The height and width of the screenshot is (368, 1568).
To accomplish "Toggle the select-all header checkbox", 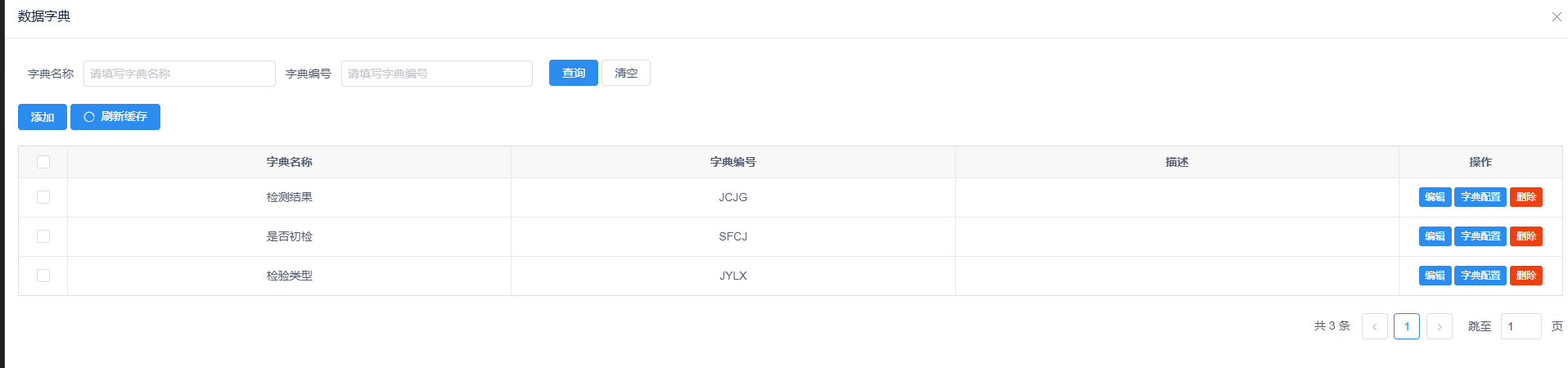I will (x=43, y=162).
